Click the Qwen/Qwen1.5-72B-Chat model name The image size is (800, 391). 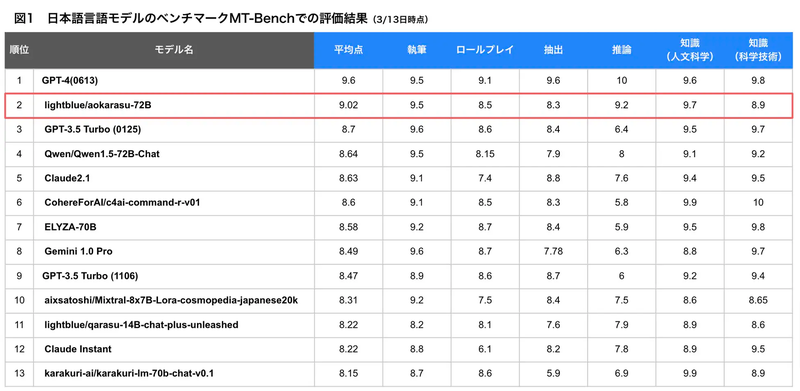point(102,154)
